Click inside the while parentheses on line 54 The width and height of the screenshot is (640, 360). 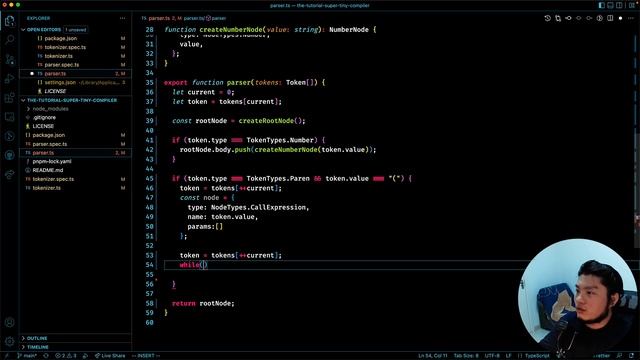204,265
